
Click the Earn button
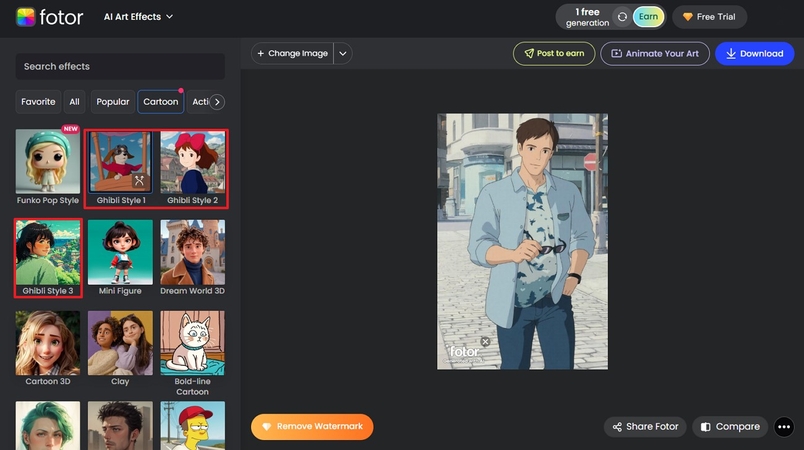[x=648, y=17]
